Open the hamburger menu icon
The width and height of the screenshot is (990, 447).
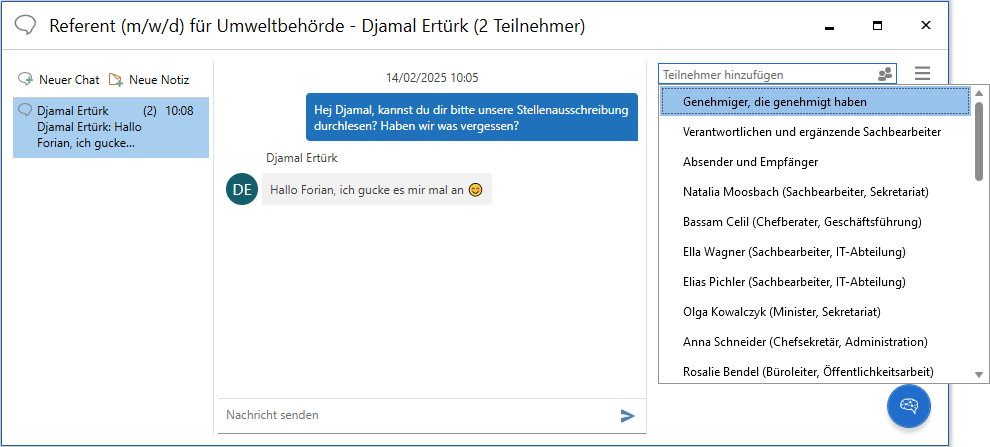tap(922, 74)
